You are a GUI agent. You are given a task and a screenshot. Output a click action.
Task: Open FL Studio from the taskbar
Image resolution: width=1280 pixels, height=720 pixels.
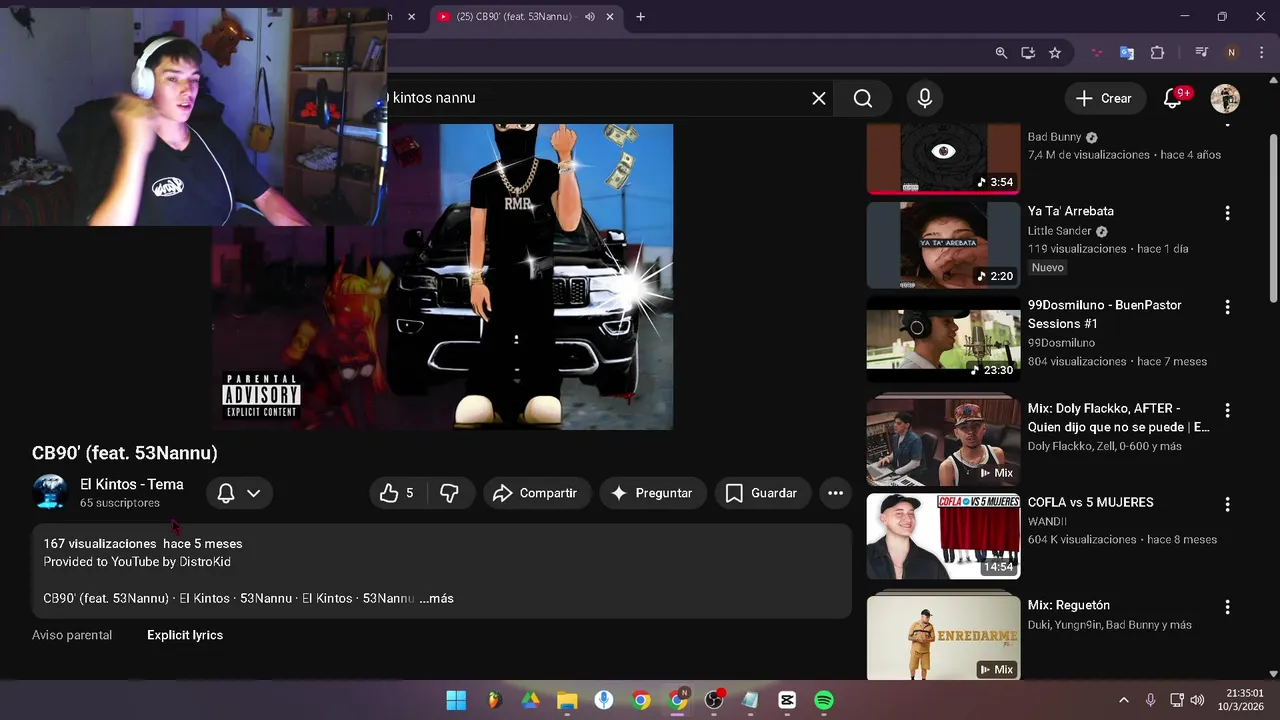click(x=493, y=700)
